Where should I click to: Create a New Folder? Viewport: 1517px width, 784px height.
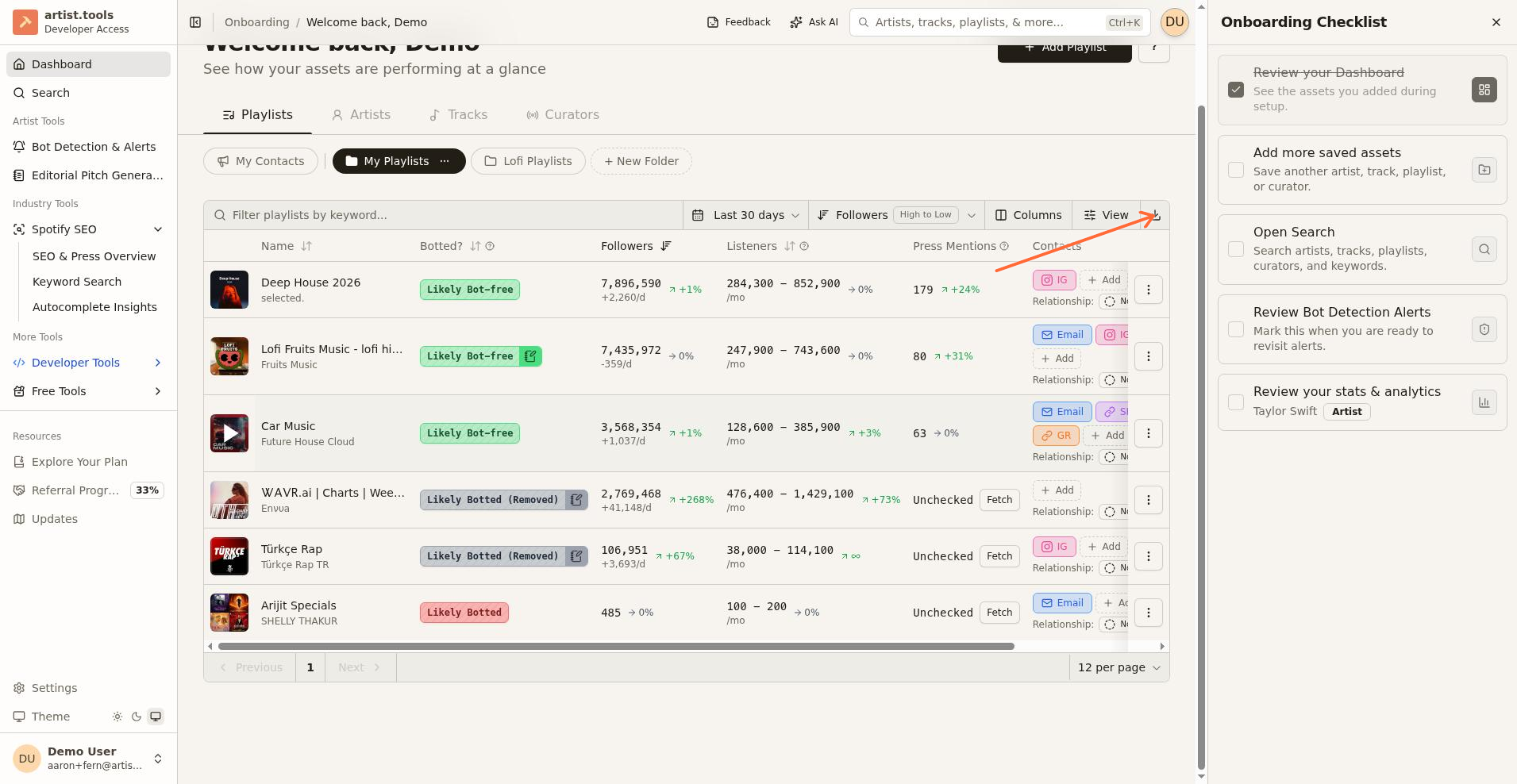pos(641,161)
